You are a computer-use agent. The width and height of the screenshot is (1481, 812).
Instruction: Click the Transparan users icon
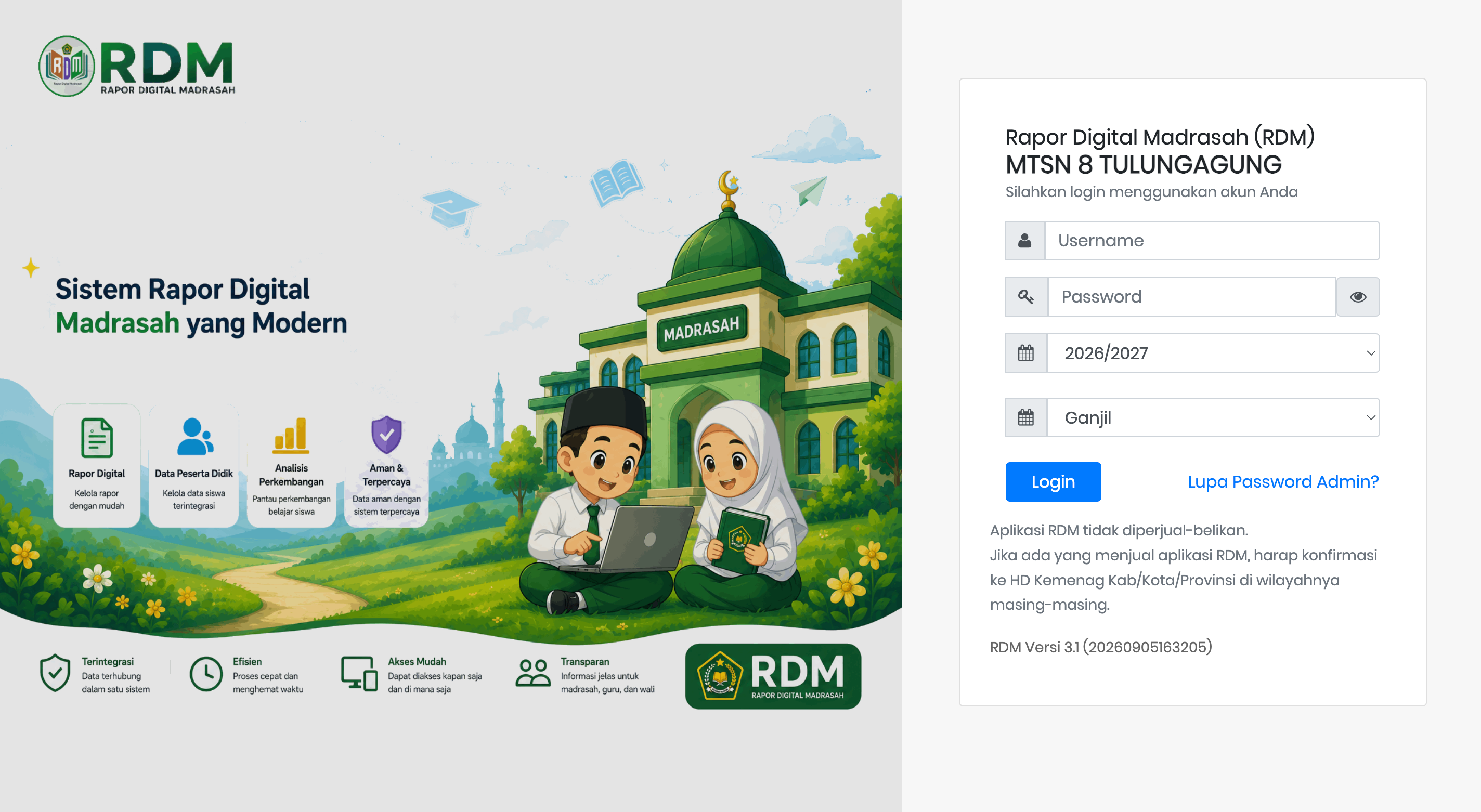(533, 673)
